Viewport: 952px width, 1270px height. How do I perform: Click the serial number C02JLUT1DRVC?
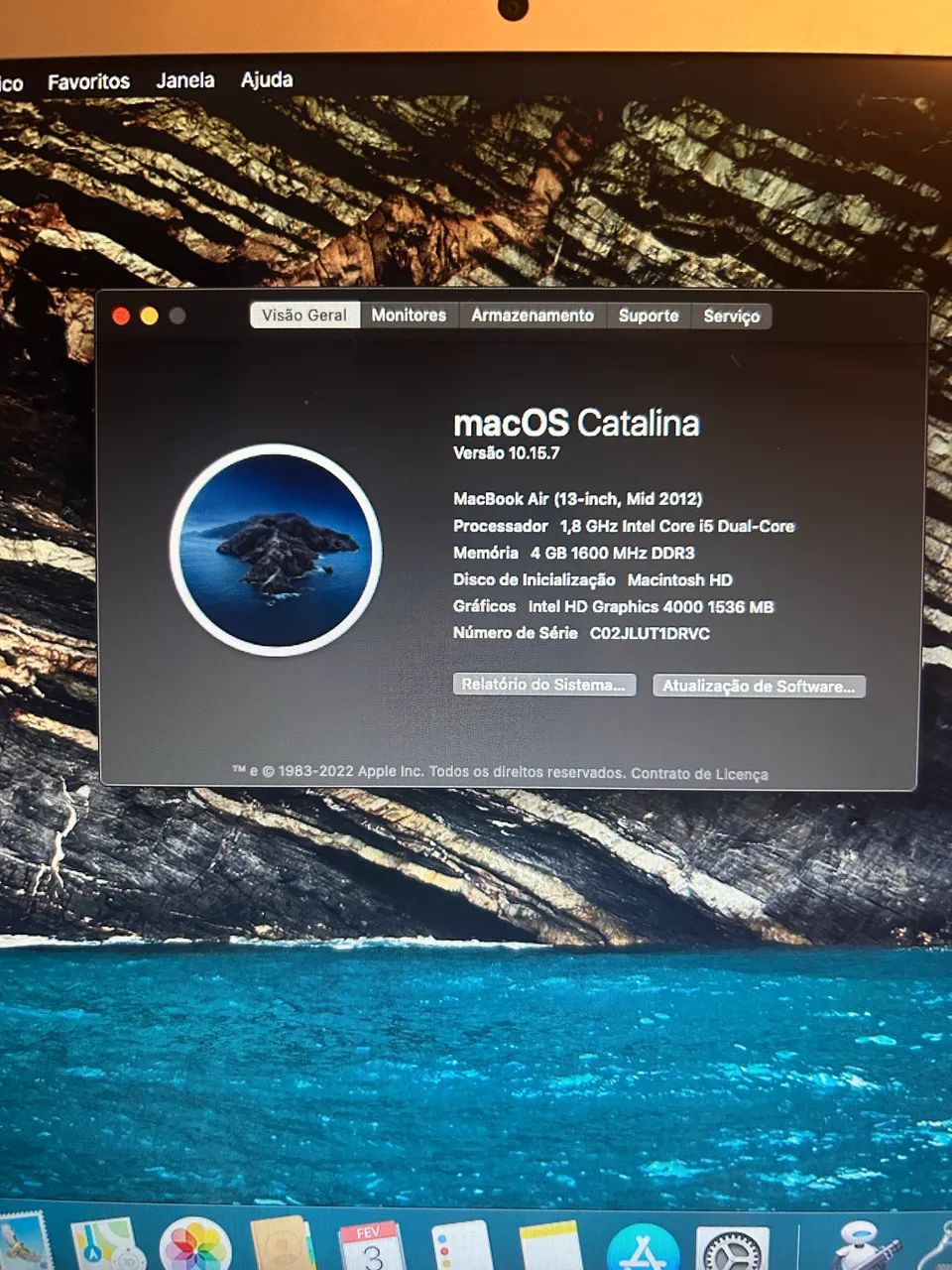pyautogui.click(x=651, y=633)
